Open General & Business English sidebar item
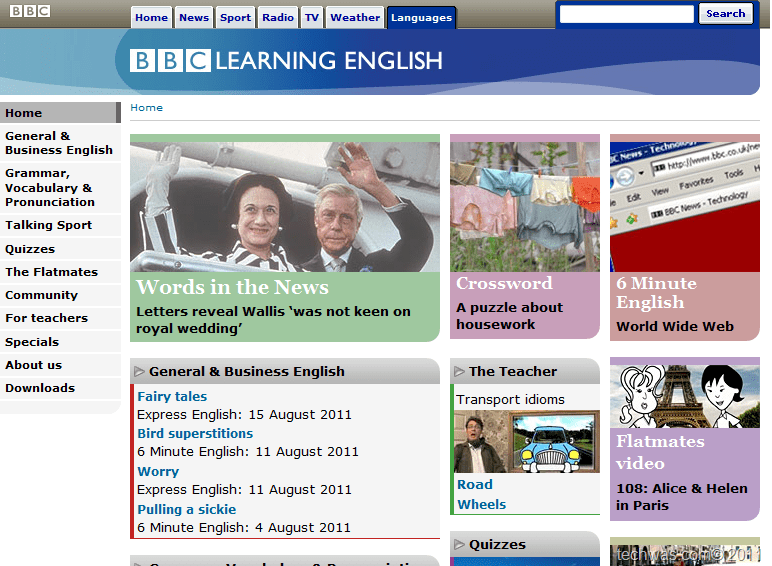Image resolution: width=772 pixels, height=566 pixels. pyautogui.click(x=60, y=143)
